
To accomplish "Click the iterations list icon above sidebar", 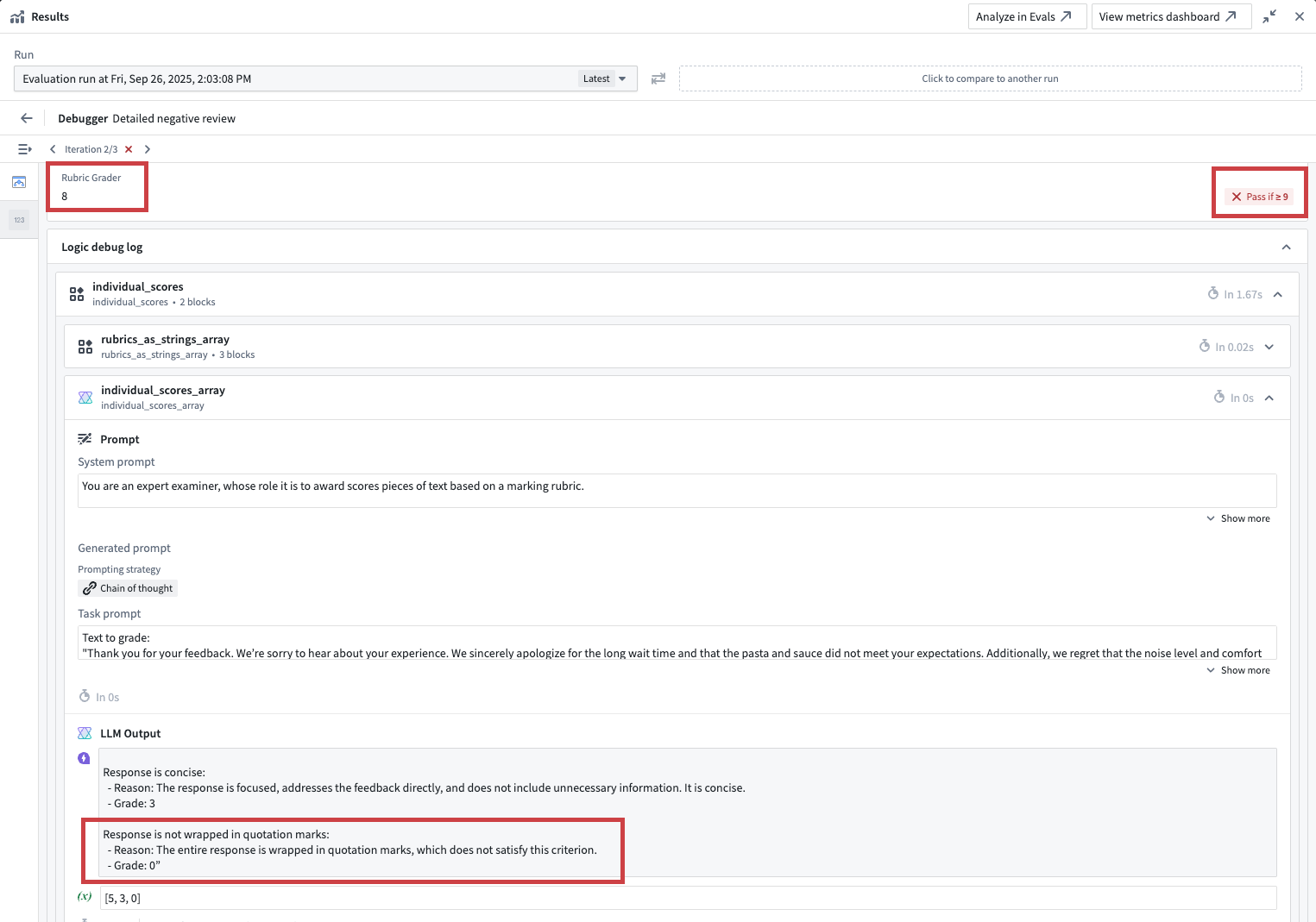I will (x=24, y=148).
